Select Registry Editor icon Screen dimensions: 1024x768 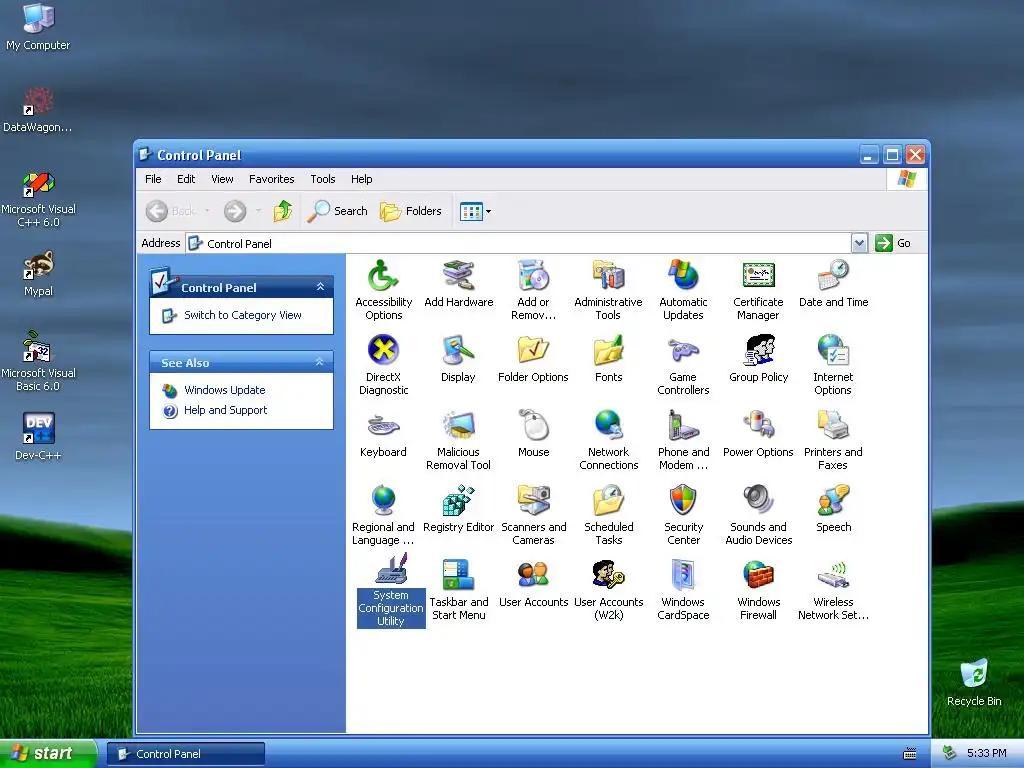[458, 509]
